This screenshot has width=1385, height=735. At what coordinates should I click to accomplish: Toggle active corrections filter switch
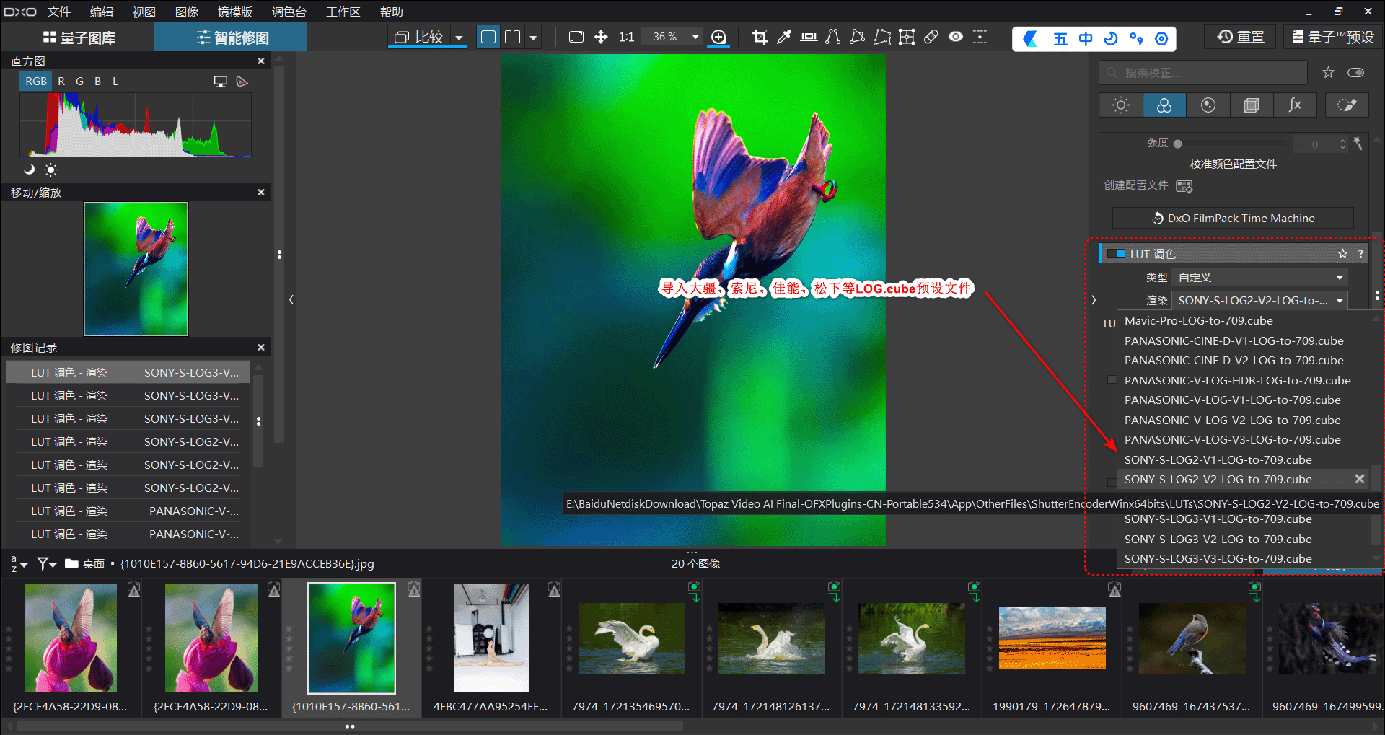(x=1355, y=73)
